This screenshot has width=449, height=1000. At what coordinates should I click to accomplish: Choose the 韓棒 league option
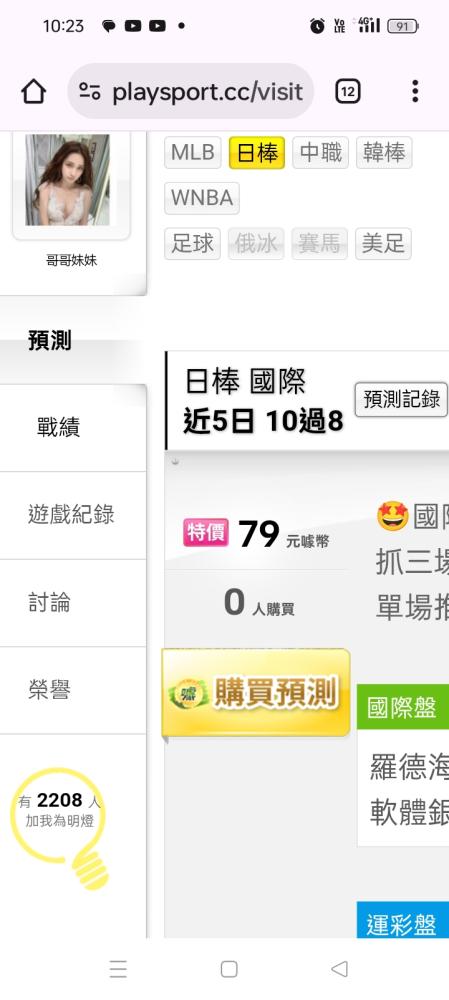pos(384,152)
